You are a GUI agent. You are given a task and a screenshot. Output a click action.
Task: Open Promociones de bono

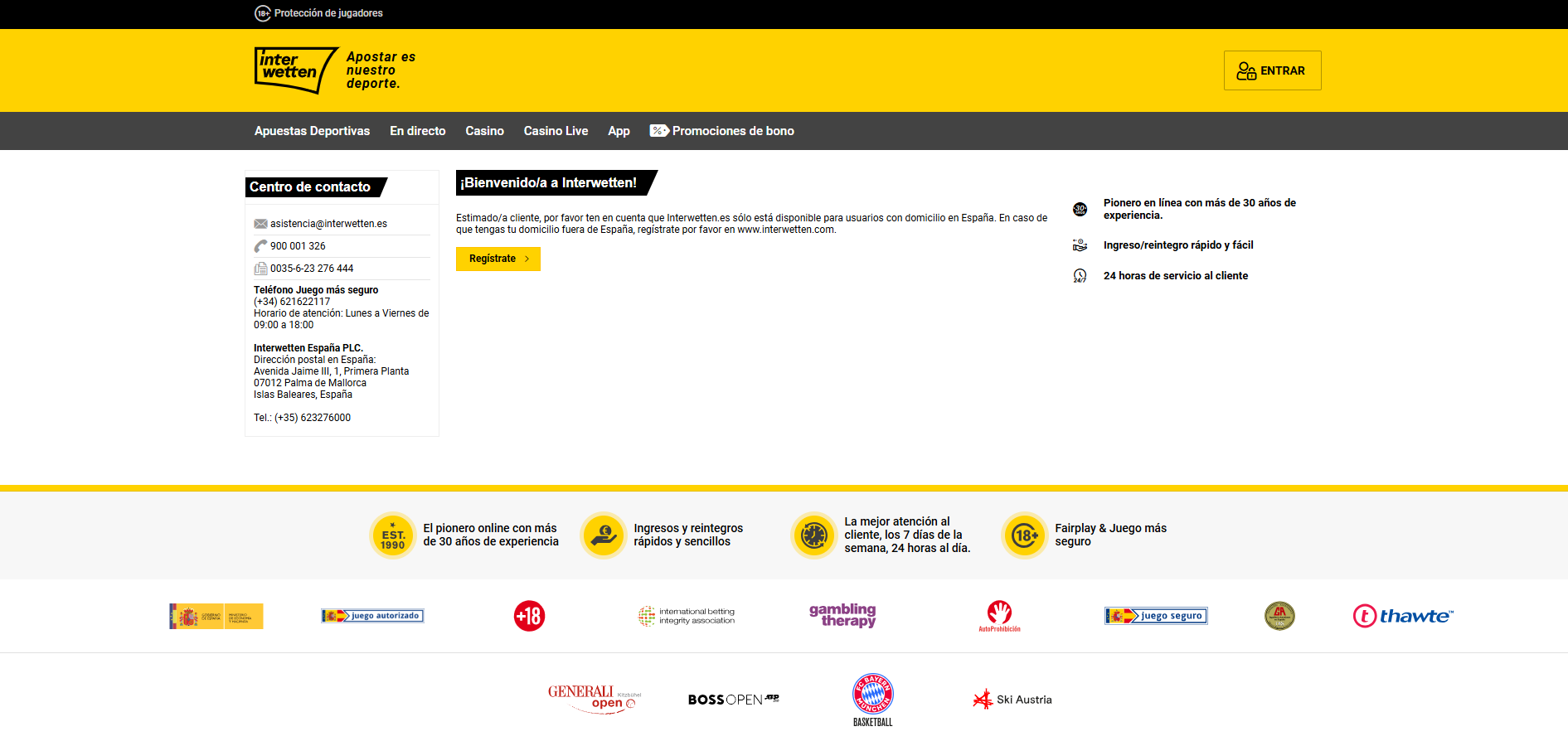(733, 131)
